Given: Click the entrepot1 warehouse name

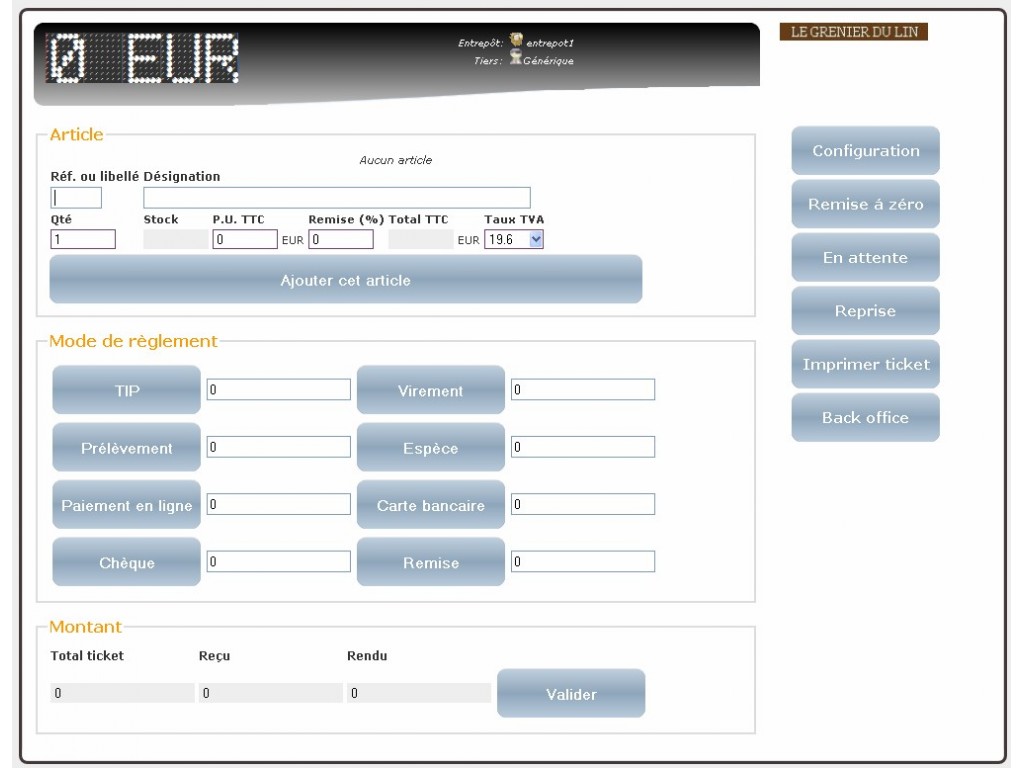Looking at the screenshot, I should [550, 43].
